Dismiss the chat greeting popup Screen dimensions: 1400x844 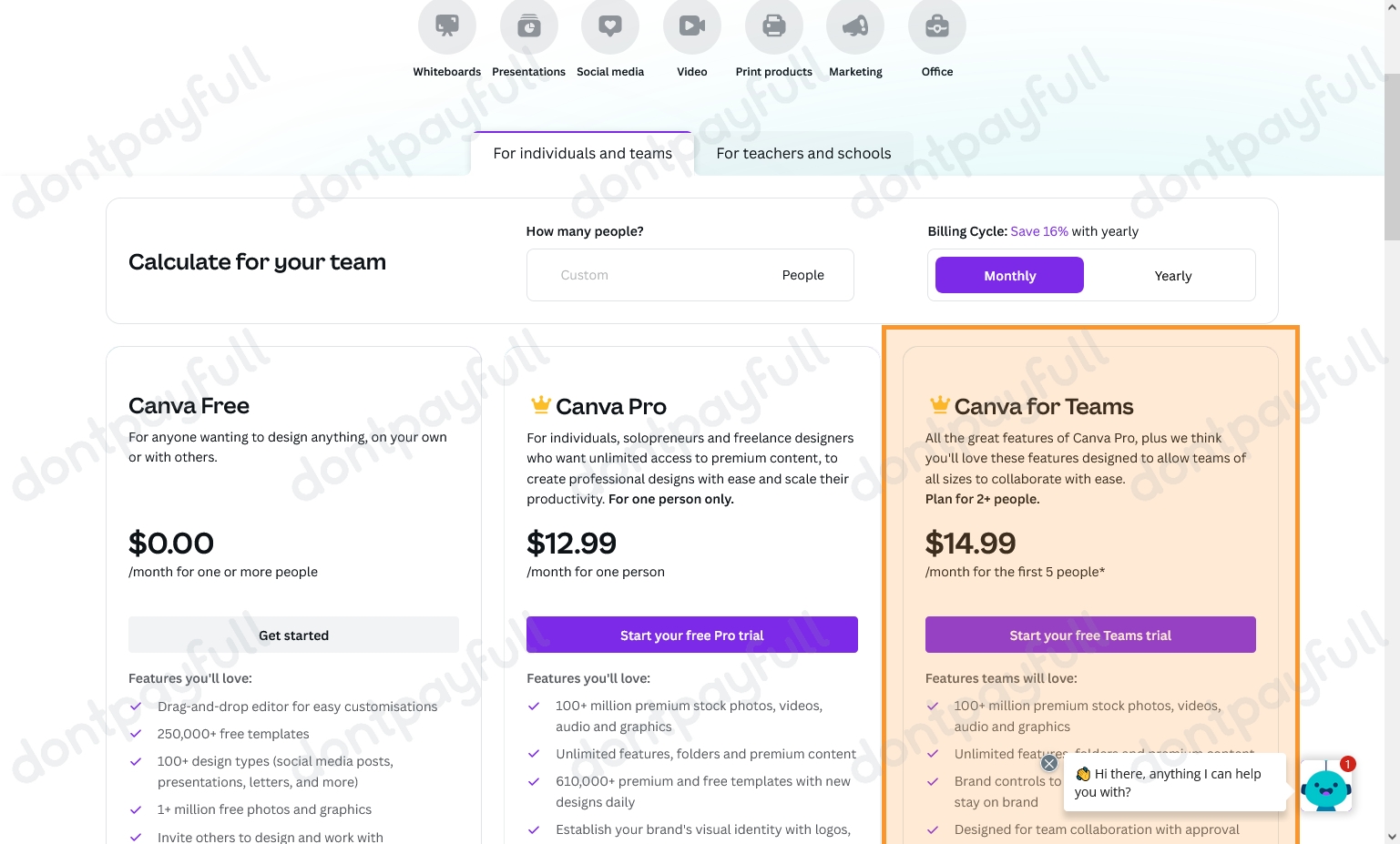1049,763
